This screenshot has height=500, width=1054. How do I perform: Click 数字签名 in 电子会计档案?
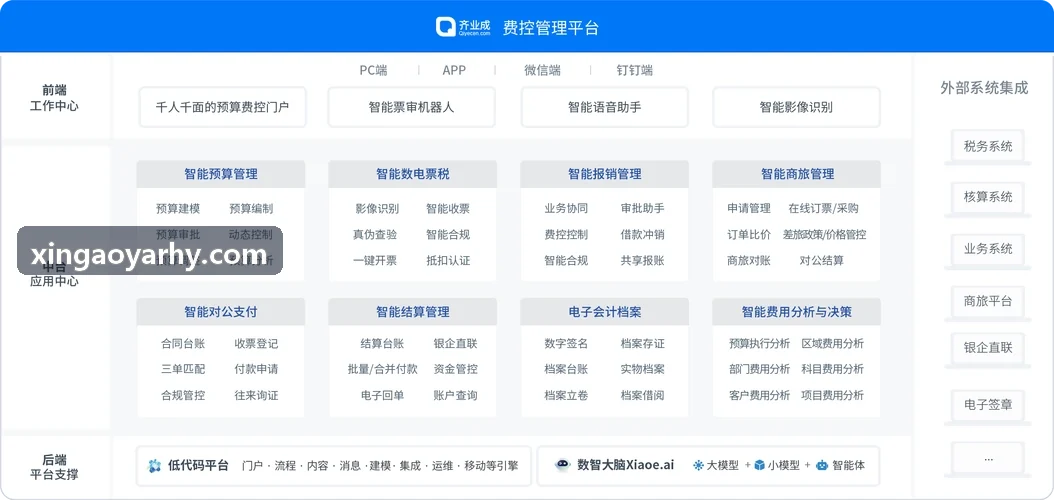pos(566,344)
